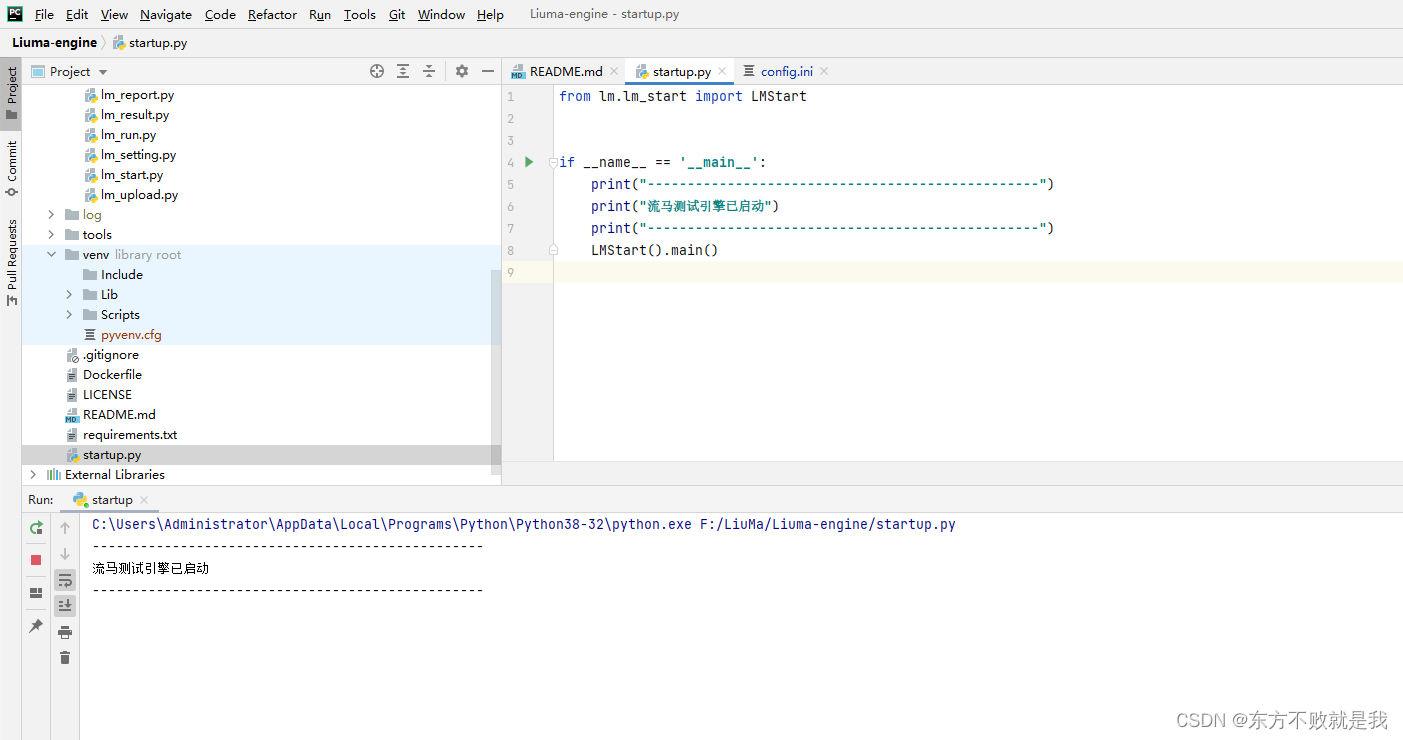Viewport: 1403px width, 740px height.
Task: Clear all console output trash icon
Action: click(65, 657)
